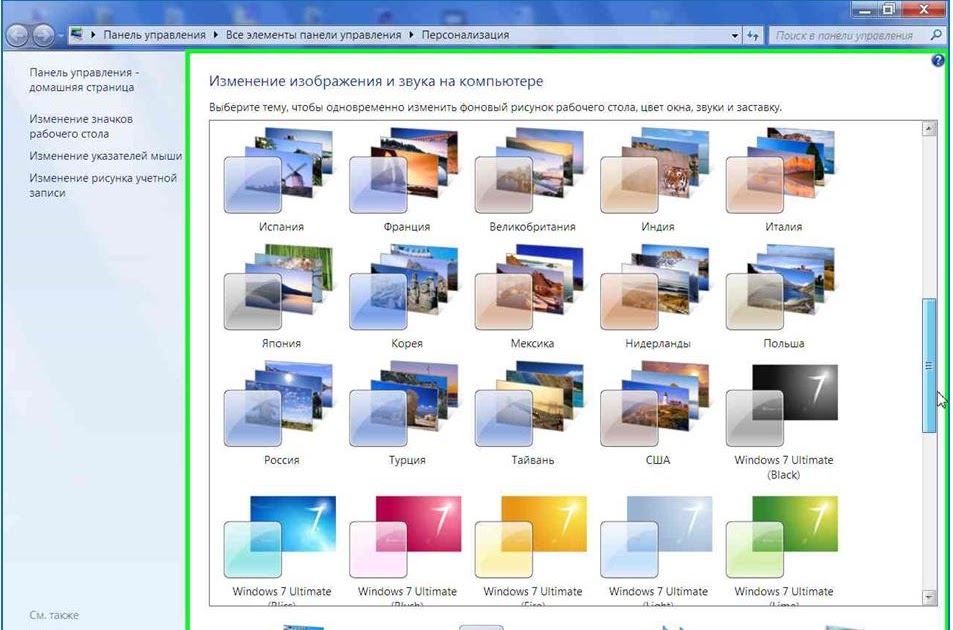The image size is (953, 630).
Task: Select the Испания theme
Action: tap(281, 180)
